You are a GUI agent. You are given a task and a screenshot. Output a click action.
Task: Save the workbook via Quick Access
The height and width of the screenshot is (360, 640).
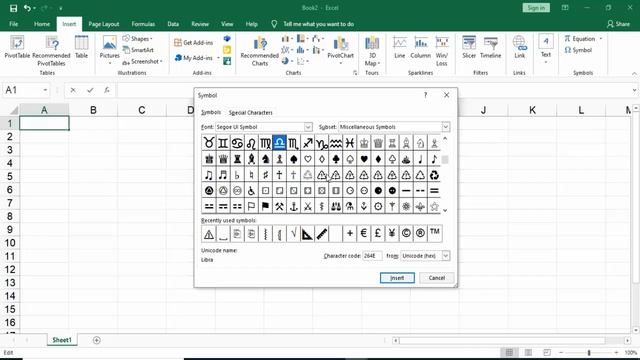click(13, 8)
